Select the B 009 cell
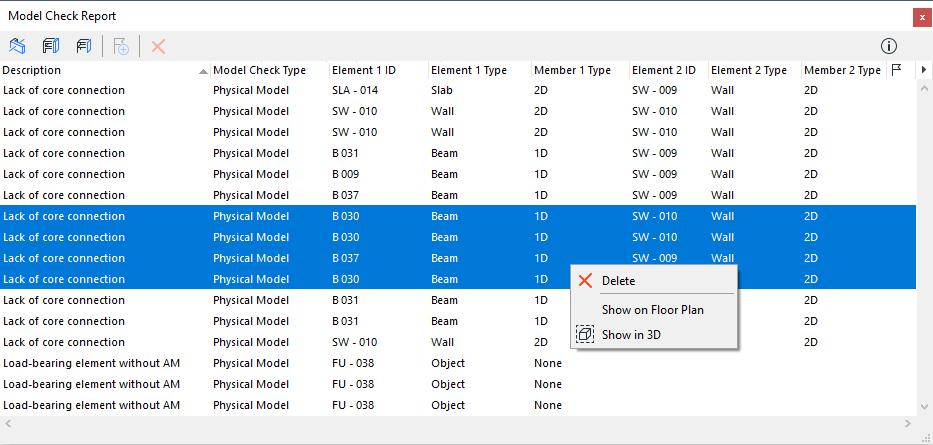This screenshot has width=933, height=445. (346, 174)
